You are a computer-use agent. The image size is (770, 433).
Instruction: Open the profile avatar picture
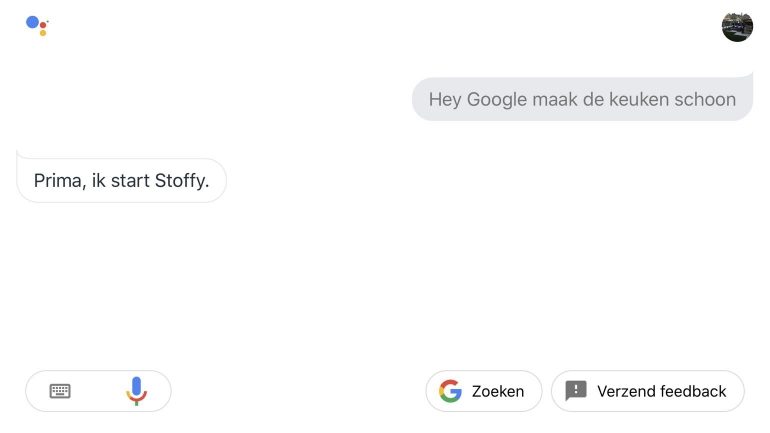736,27
